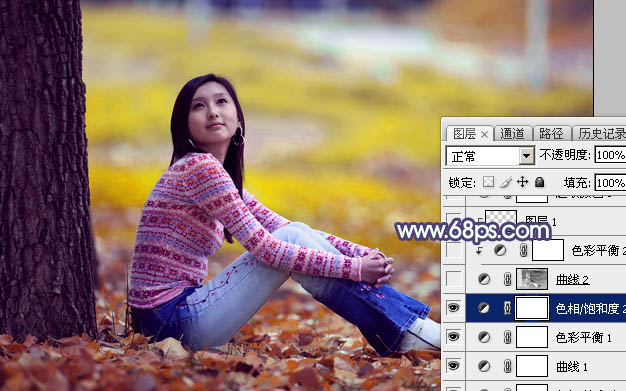The width and height of the screenshot is (626, 391).
Task: Click the link icon of 曲线 2
Action: coord(507,279)
